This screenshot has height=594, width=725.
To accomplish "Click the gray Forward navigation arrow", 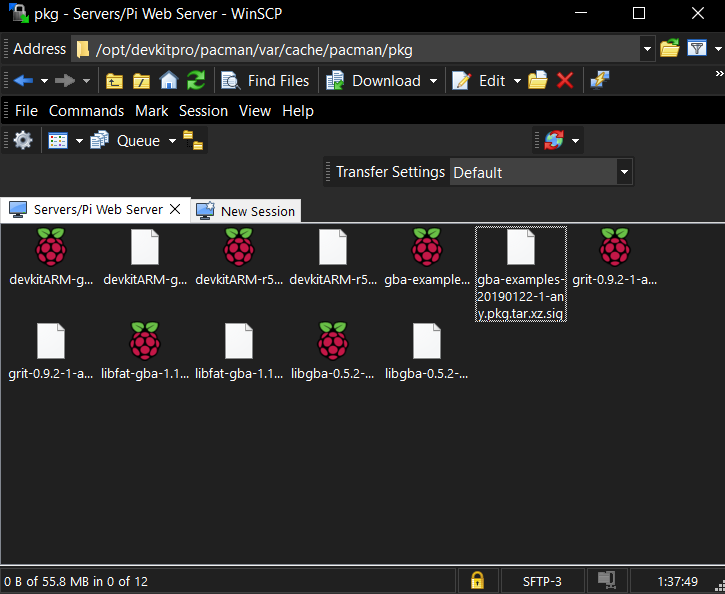I will click(64, 81).
